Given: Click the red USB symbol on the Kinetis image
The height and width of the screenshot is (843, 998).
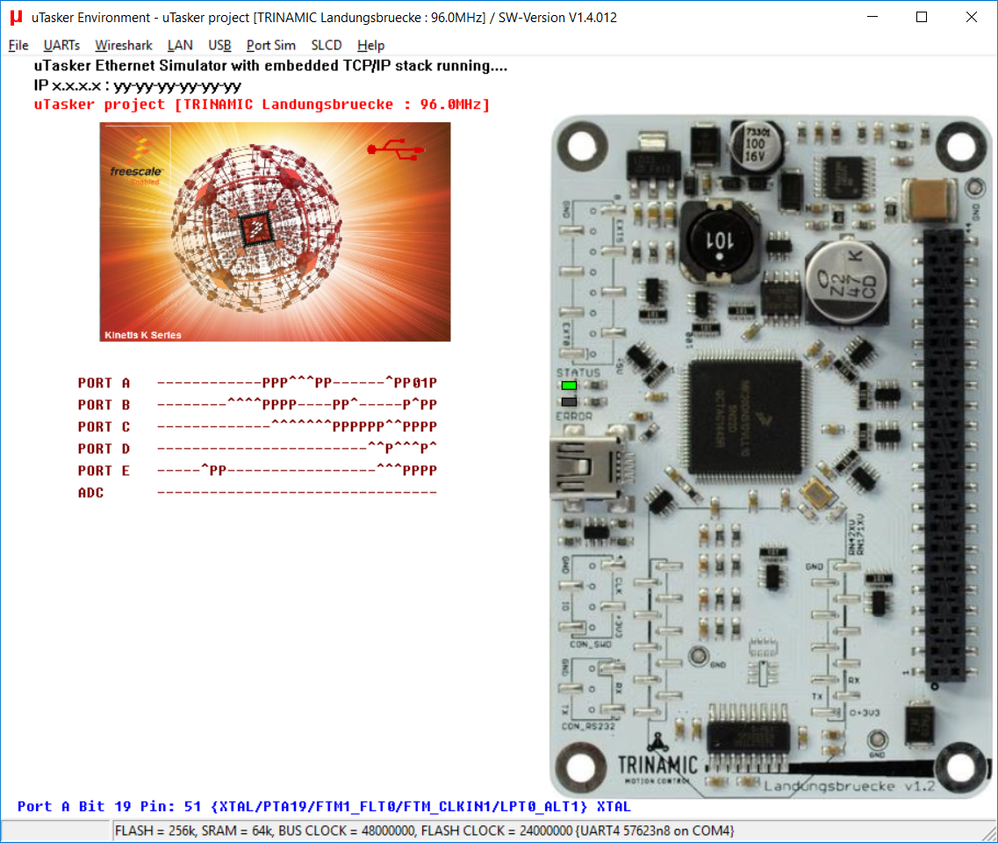Looking at the screenshot, I should [395, 149].
